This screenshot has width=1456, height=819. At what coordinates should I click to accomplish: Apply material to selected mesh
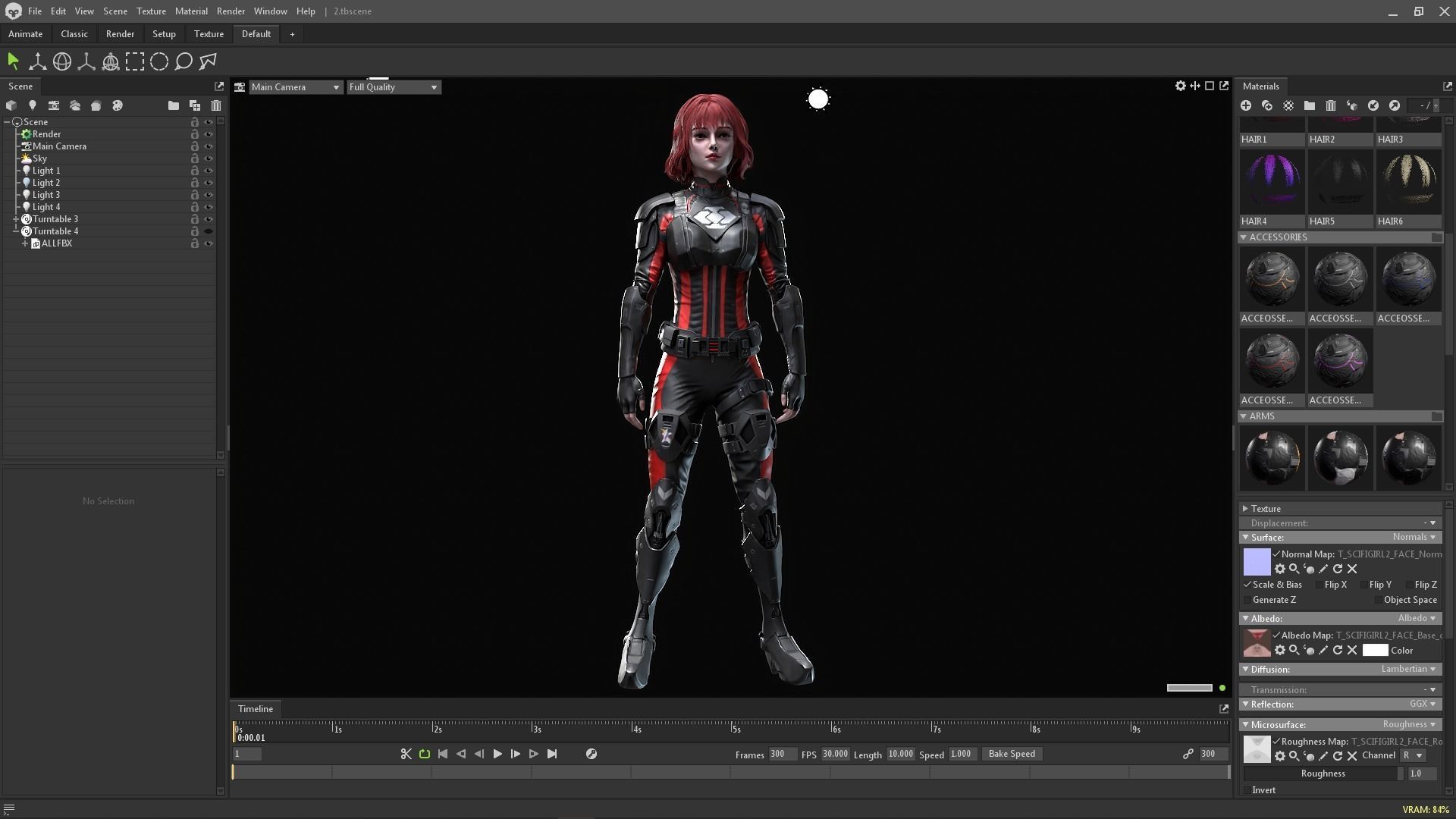(x=1351, y=105)
